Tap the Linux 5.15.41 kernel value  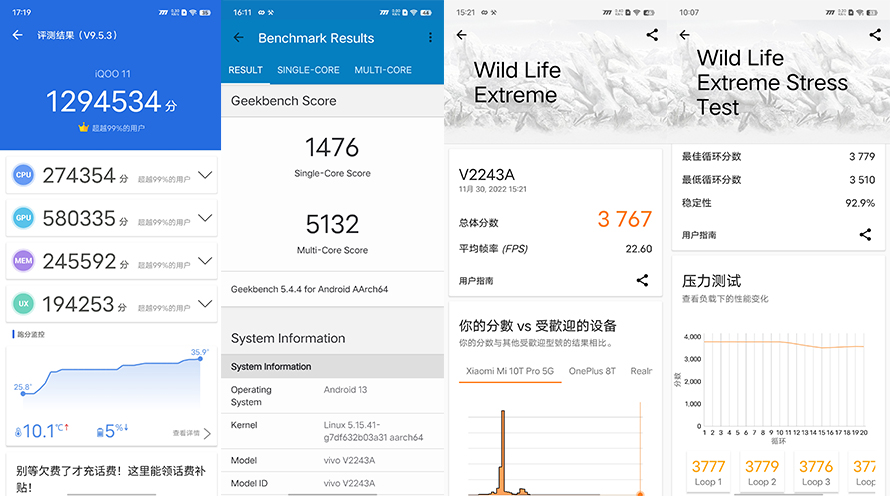point(373,431)
